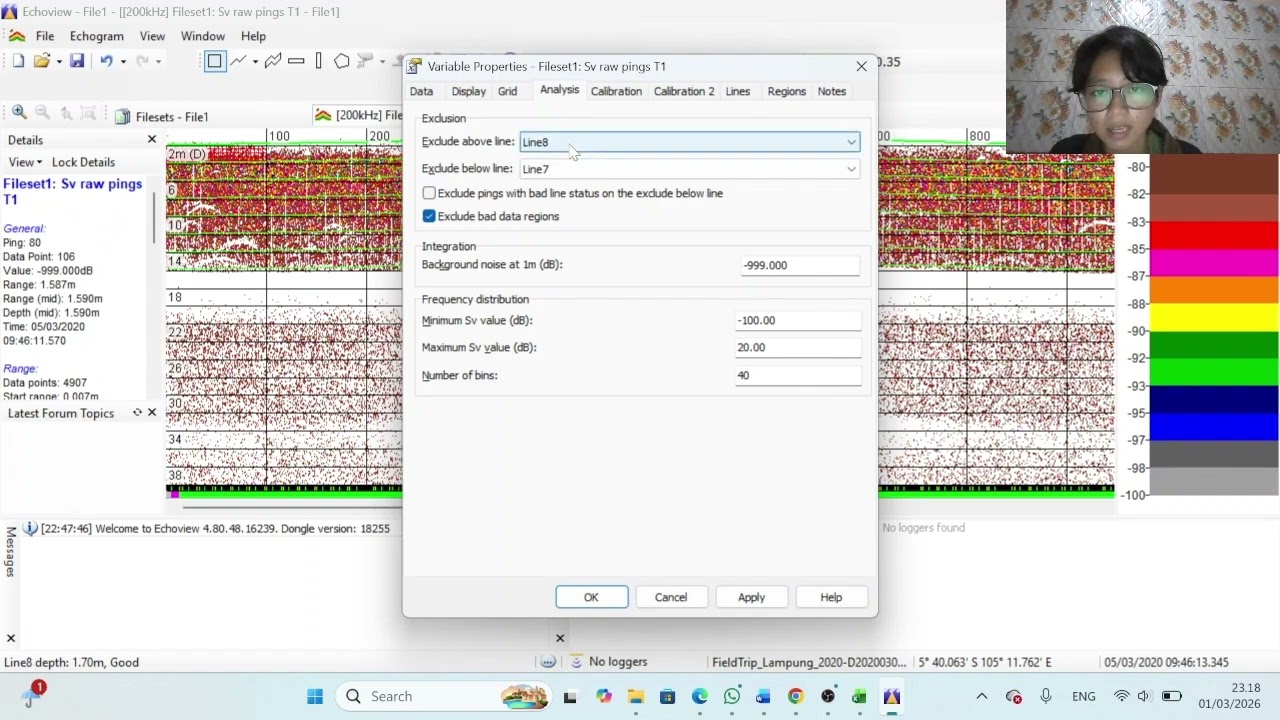Zoom in using magnifier plus icon
This screenshot has height=720, width=1280.
(x=19, y=113)
